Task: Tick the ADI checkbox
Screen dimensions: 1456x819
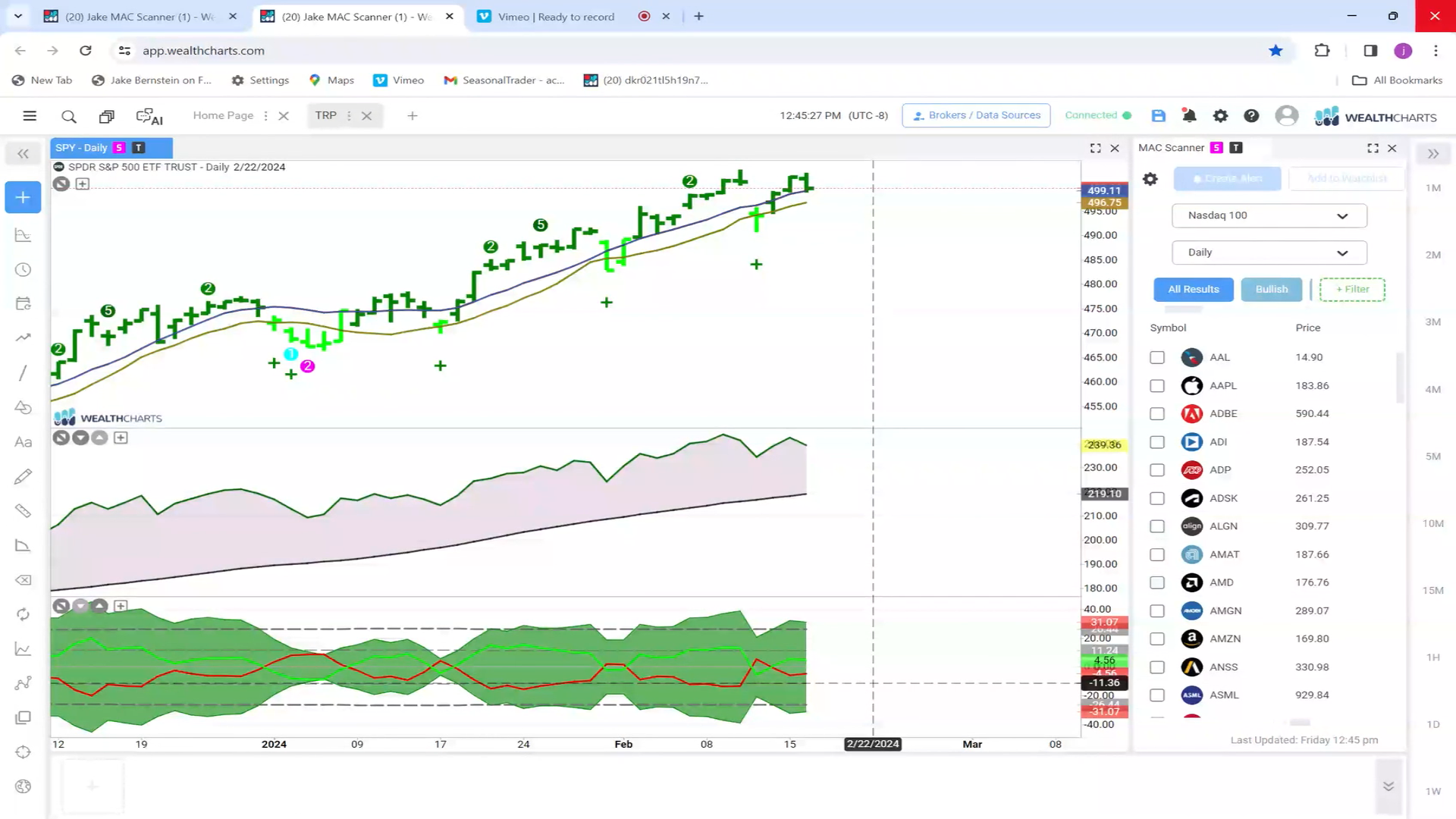Action: 1156,442
